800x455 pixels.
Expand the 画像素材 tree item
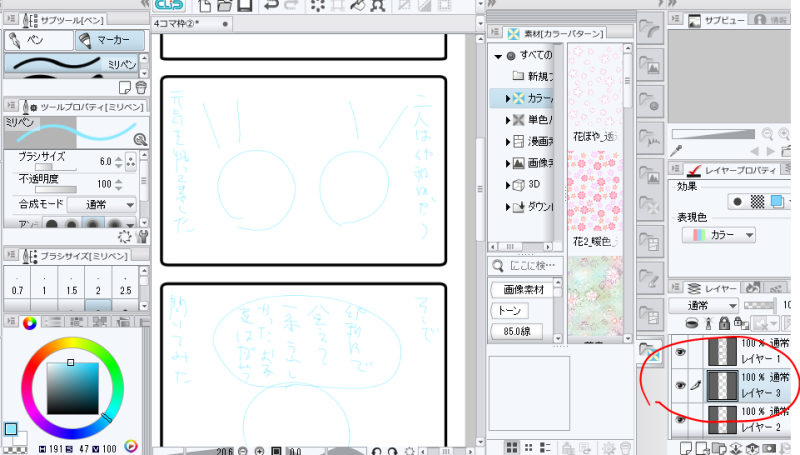(508, 164)
